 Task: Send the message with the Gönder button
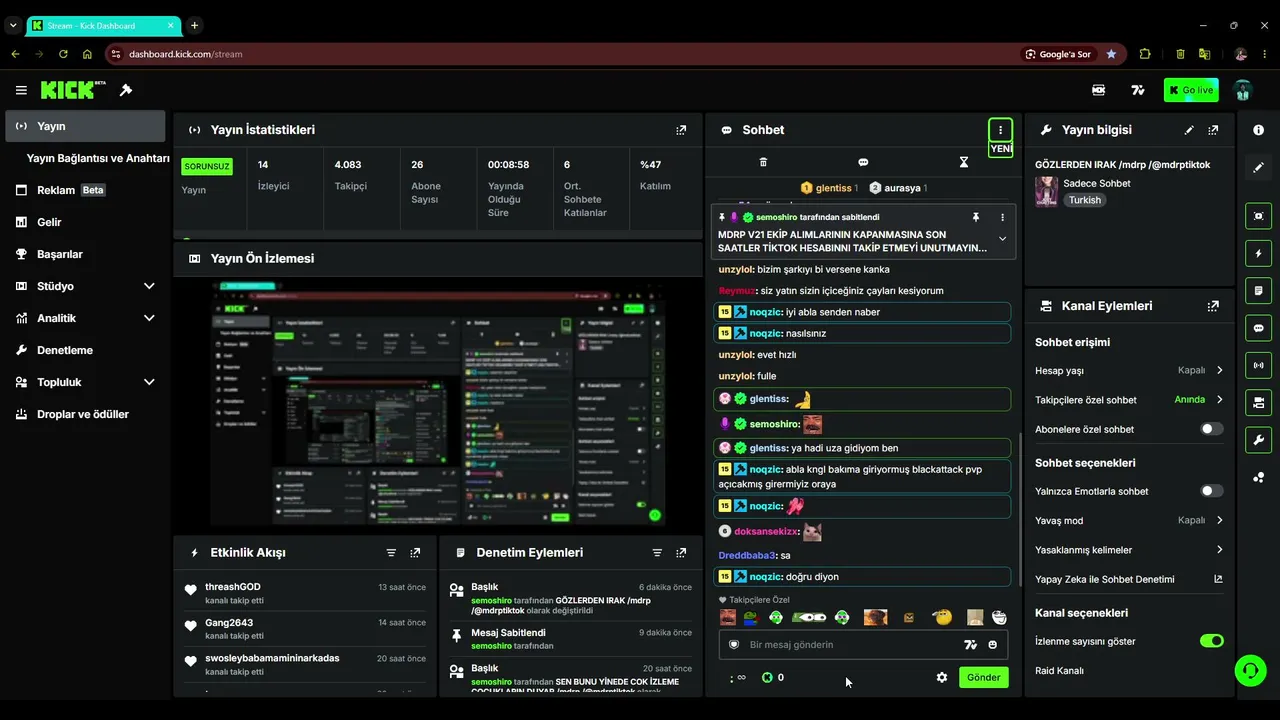983,677
